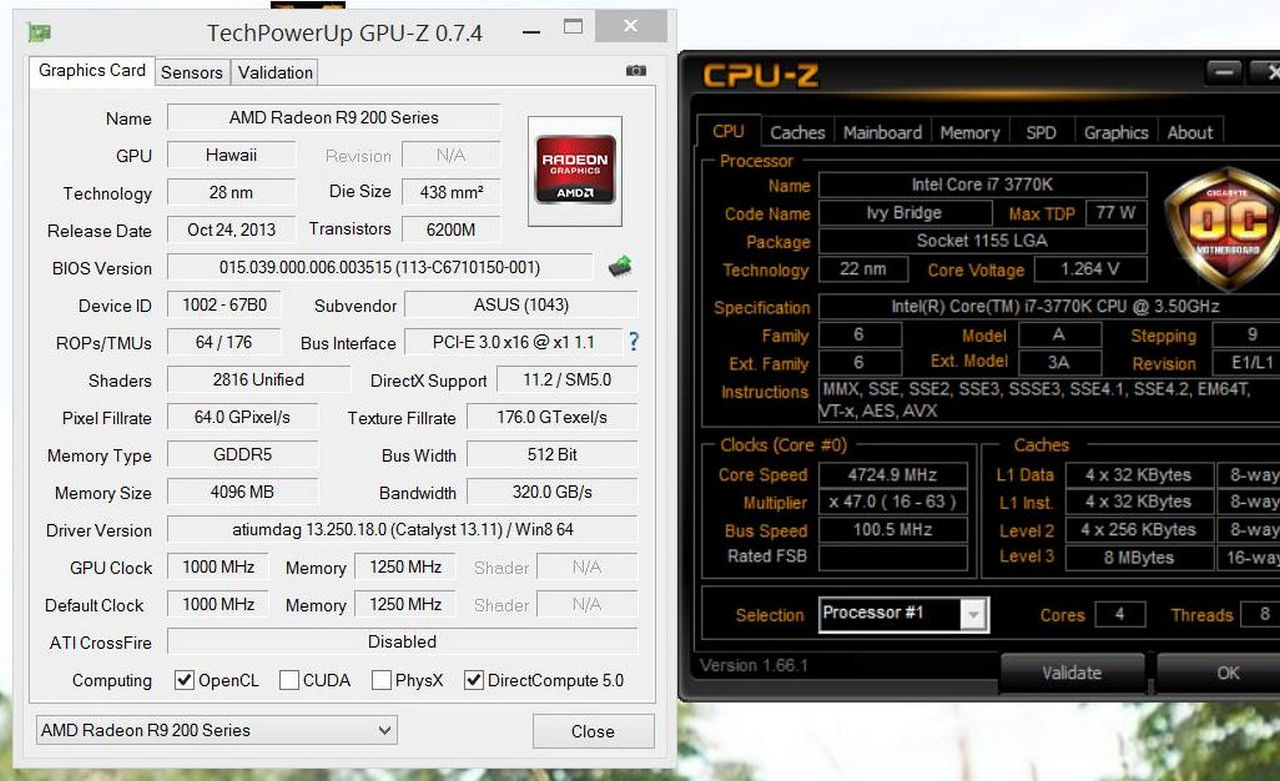Close the GPU-Z window with the red X

(x=632, y=26)
